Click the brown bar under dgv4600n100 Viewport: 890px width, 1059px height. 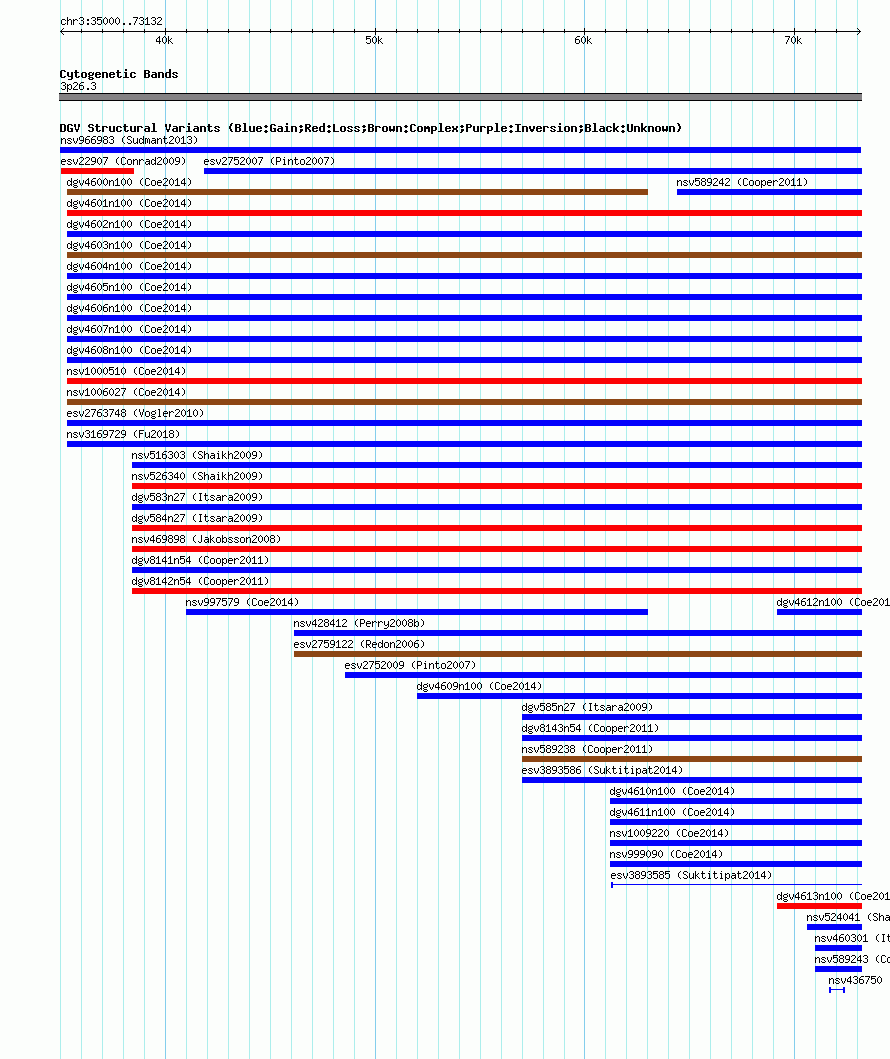pyautogui.click(x=357, y=192)
